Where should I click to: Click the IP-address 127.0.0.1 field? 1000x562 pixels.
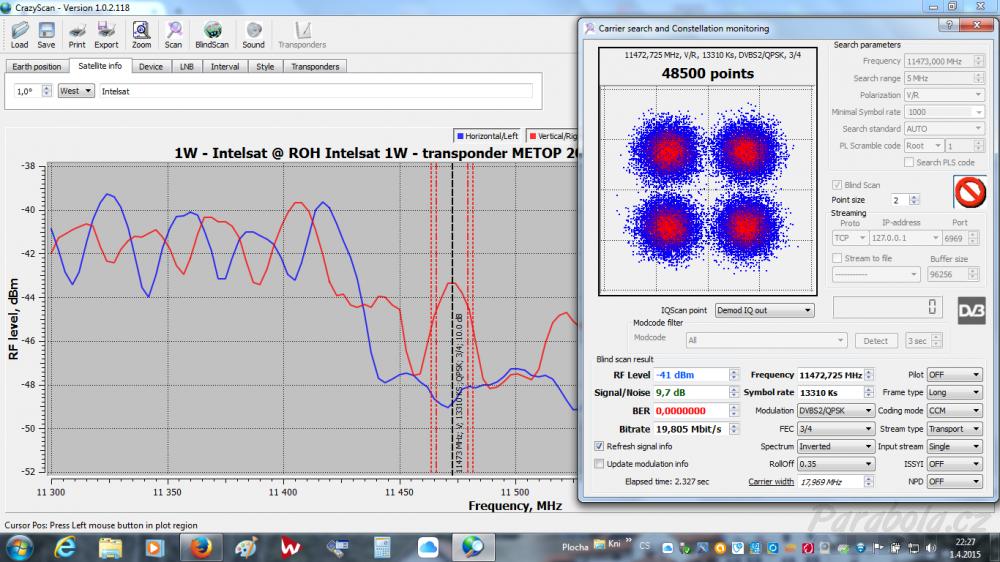tap(905, 238)
